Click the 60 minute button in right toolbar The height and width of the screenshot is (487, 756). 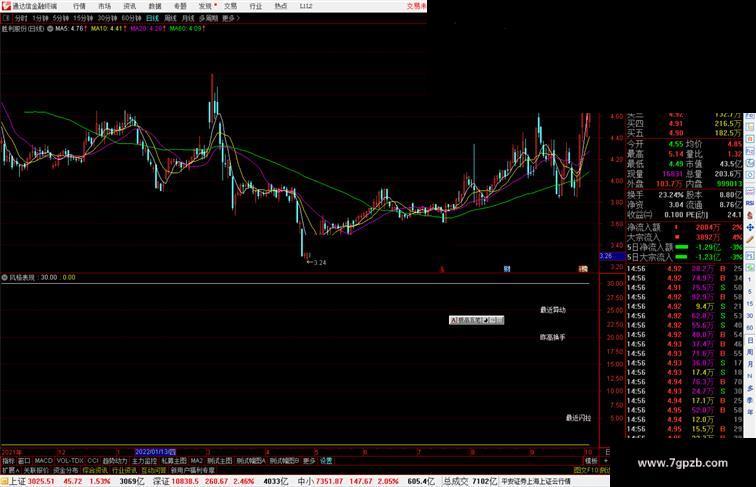point(750,328)
